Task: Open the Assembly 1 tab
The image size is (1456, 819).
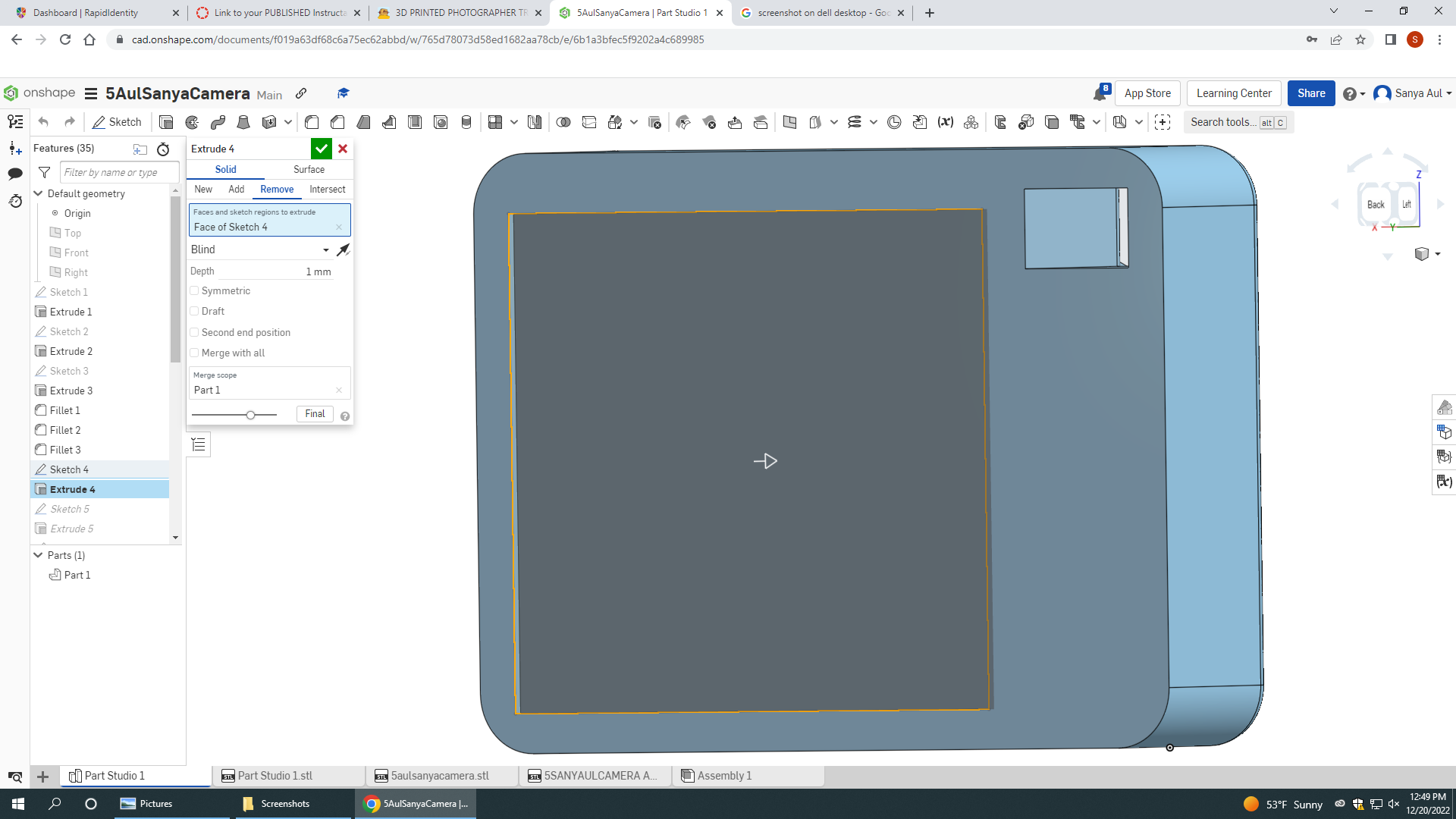Action: (749, 776)
